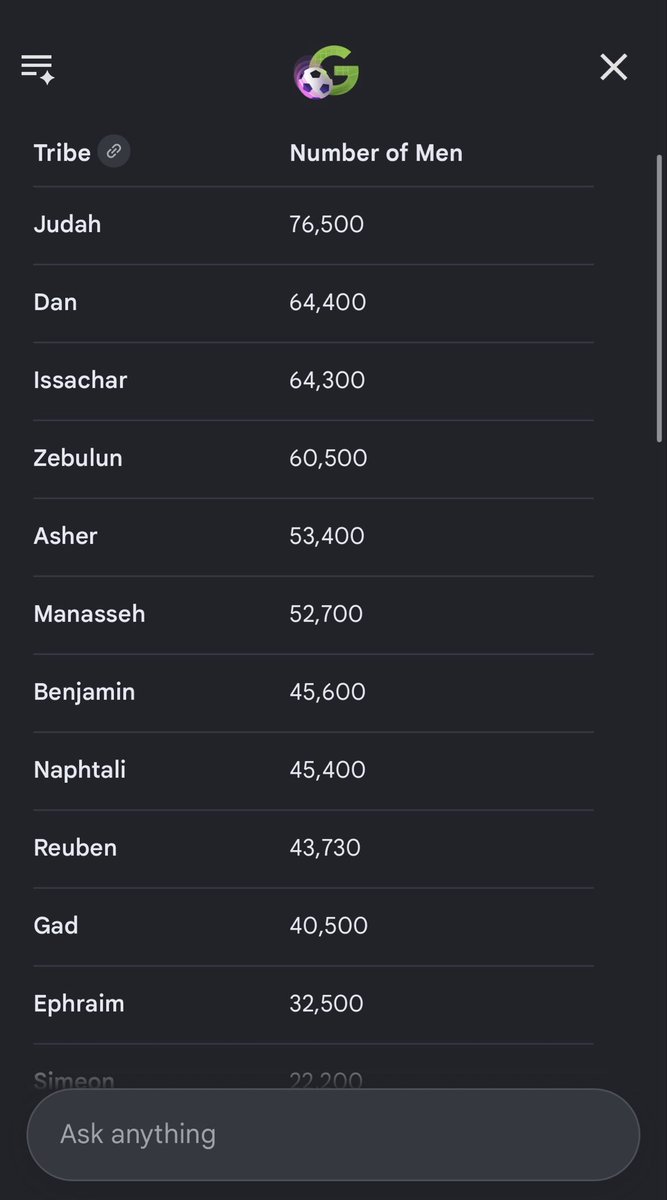Select the Number of Men header
Screen dimensions: 667x1200
pos(376,152)
